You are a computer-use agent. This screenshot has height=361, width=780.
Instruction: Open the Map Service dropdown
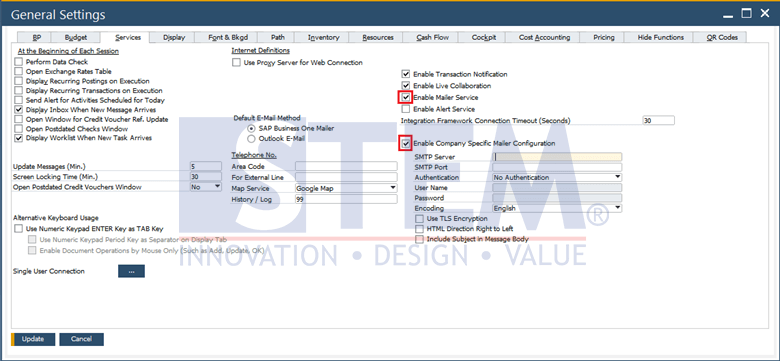346,188
